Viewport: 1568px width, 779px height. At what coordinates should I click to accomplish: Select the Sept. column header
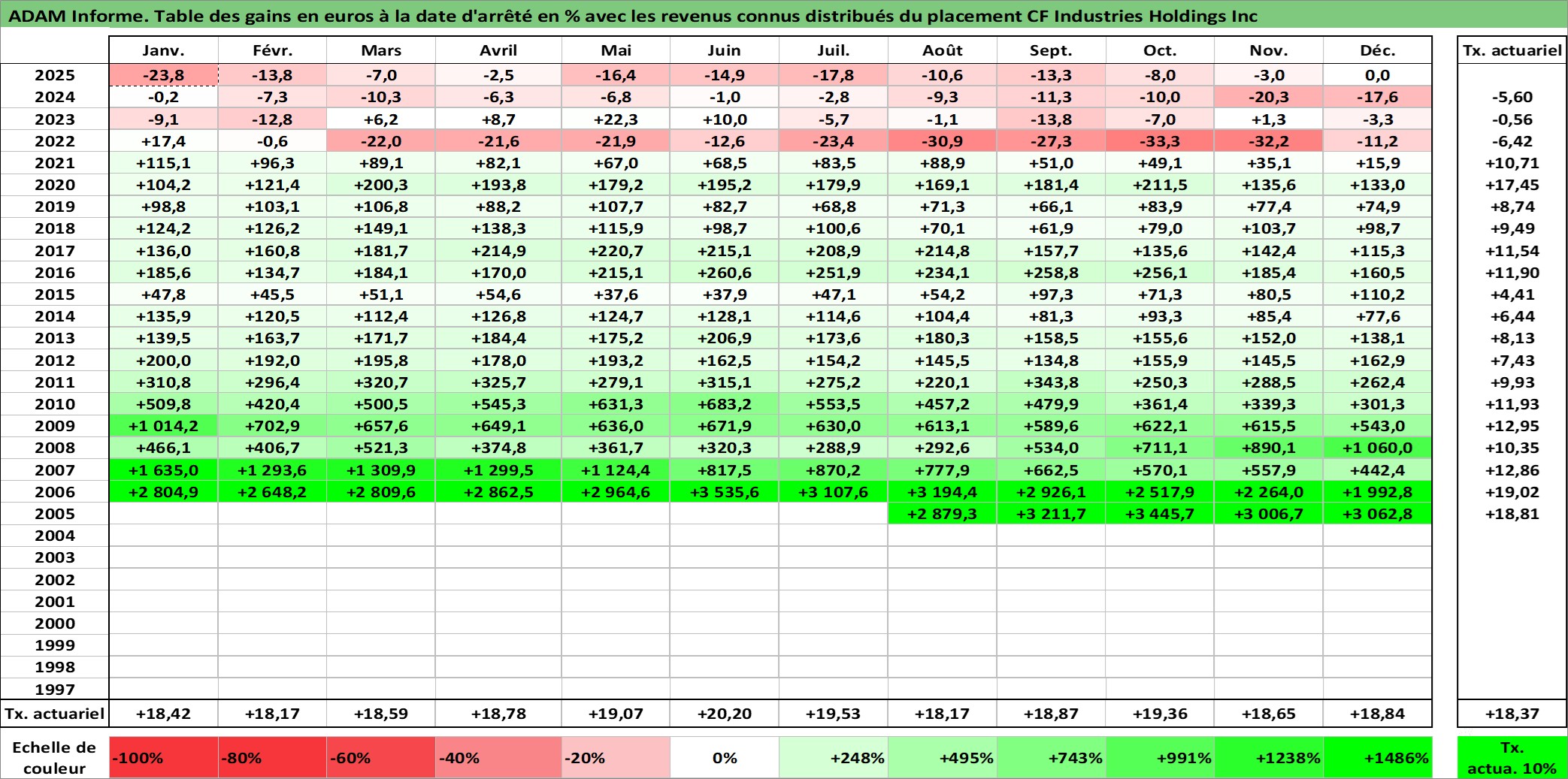pos(1051,50)
